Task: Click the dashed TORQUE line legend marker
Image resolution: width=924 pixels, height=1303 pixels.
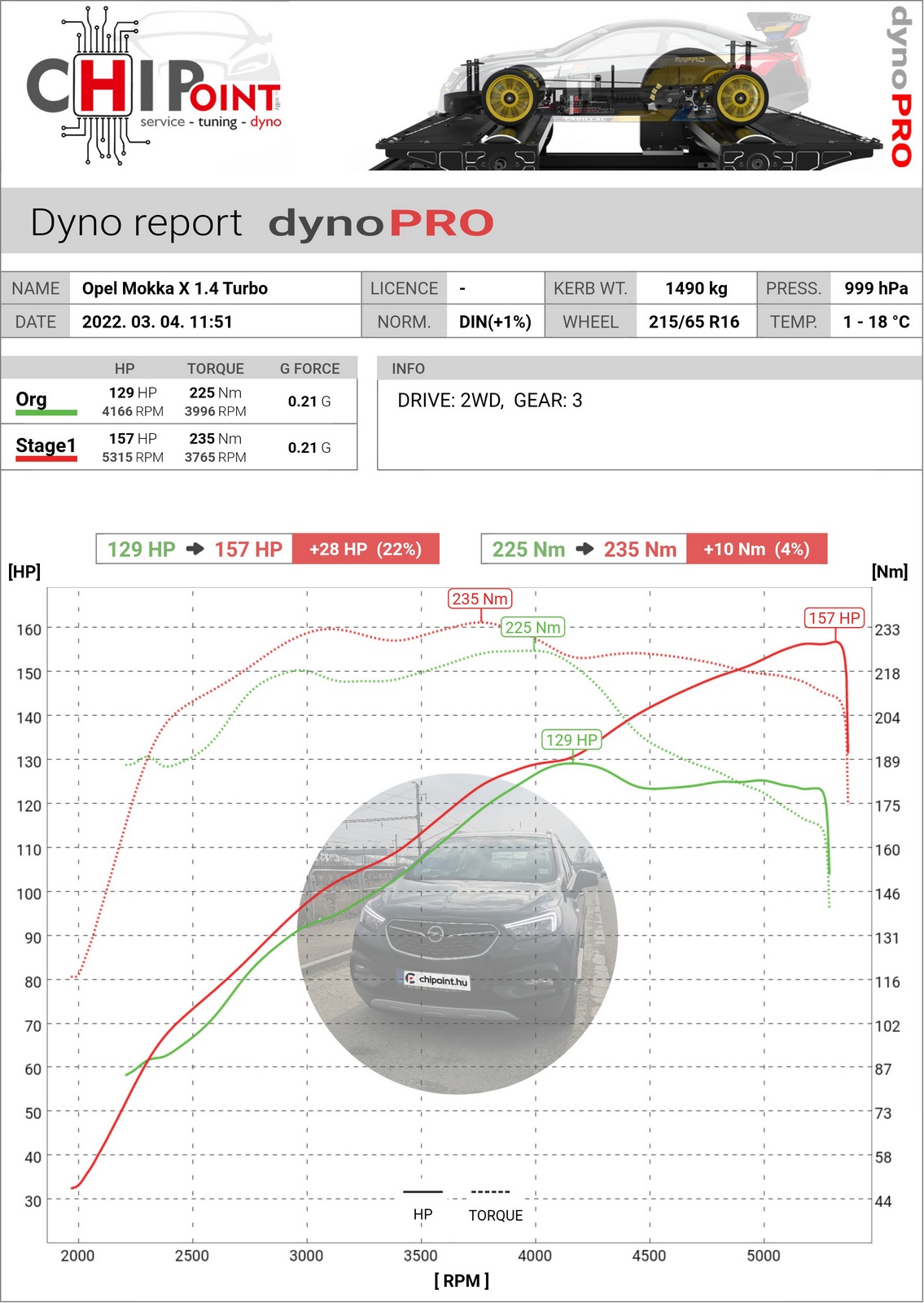Action: point(490,1191)
